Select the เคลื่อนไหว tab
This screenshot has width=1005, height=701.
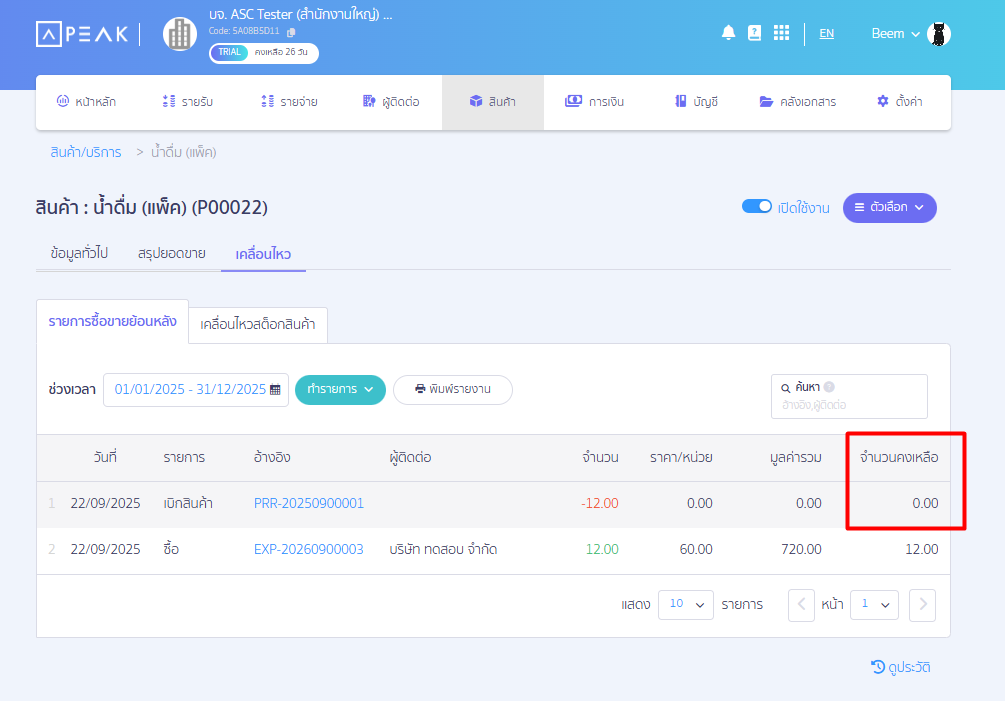pyautogui.click(x=263, y=254)
